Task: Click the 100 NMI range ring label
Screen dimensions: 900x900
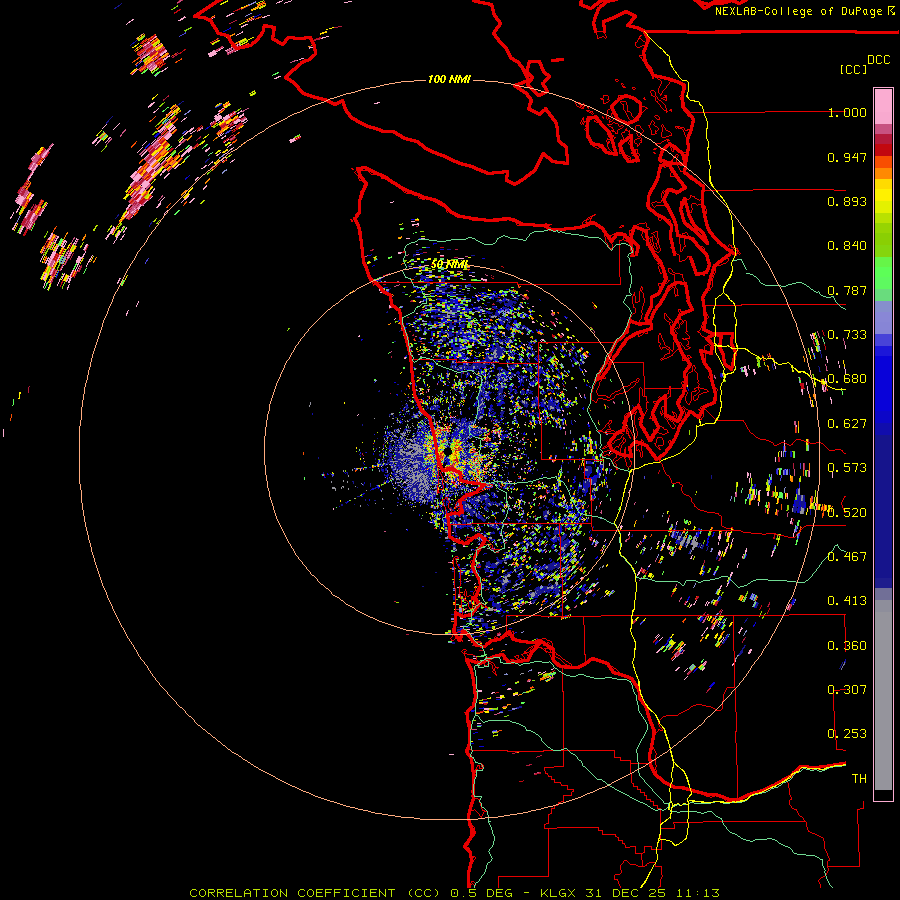Action: point(449,79)
